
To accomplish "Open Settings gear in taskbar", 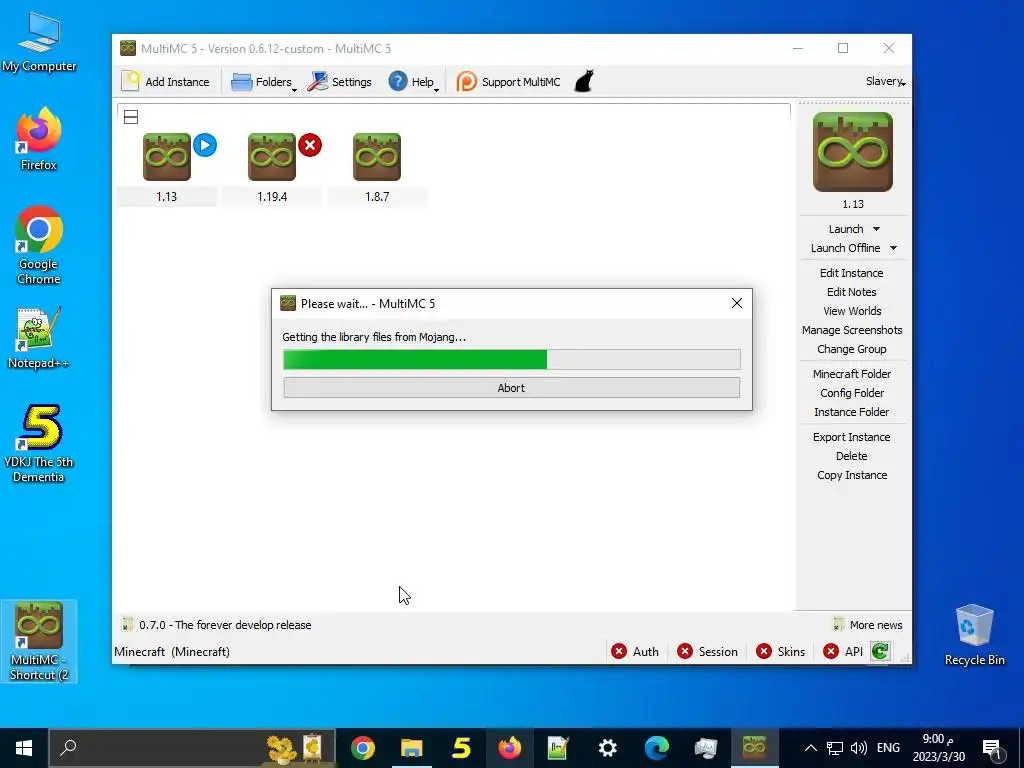I will click(x=608, y=748).
